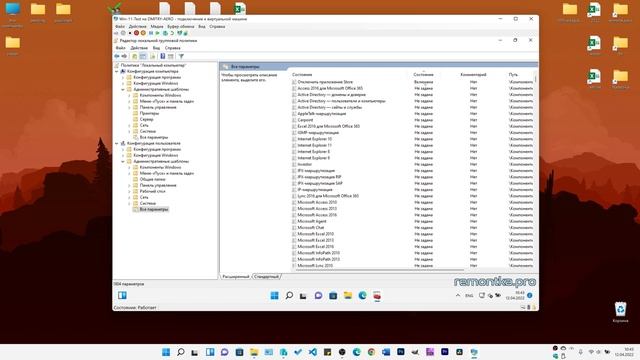Click the Search icon on VM taskbar
Image resolution: width=640 pixels, height=360 pixels.
(289, 296)
